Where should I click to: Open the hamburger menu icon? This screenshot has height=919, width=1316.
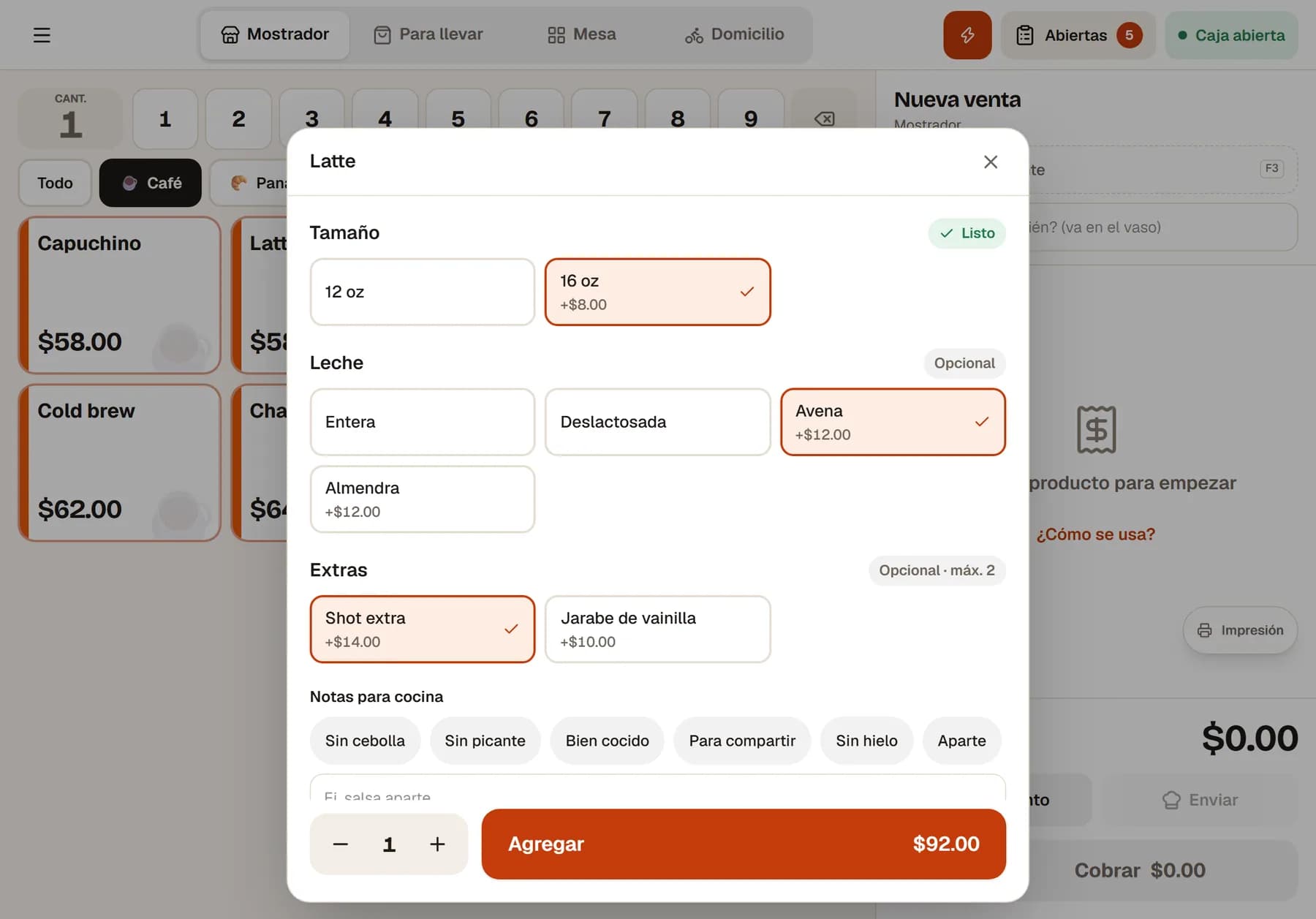(42, 35)
